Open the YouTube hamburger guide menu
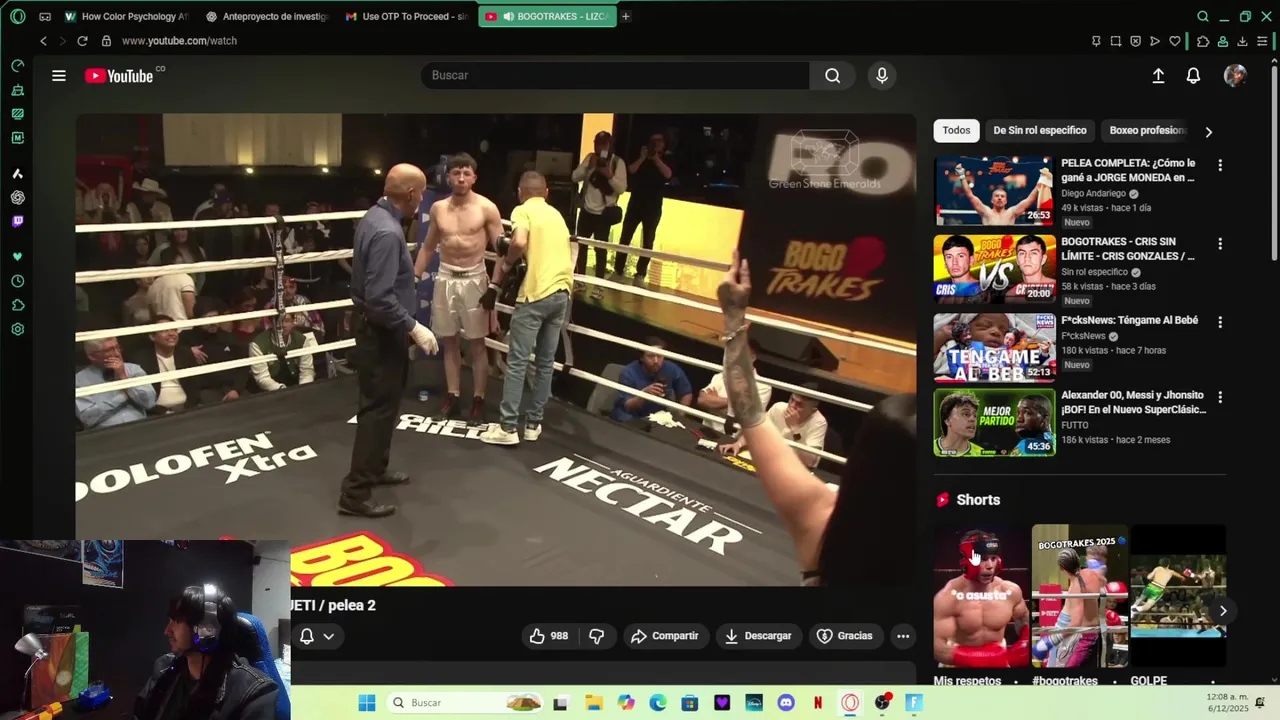This screenshot has height=720, width=1280. (59, 76)
